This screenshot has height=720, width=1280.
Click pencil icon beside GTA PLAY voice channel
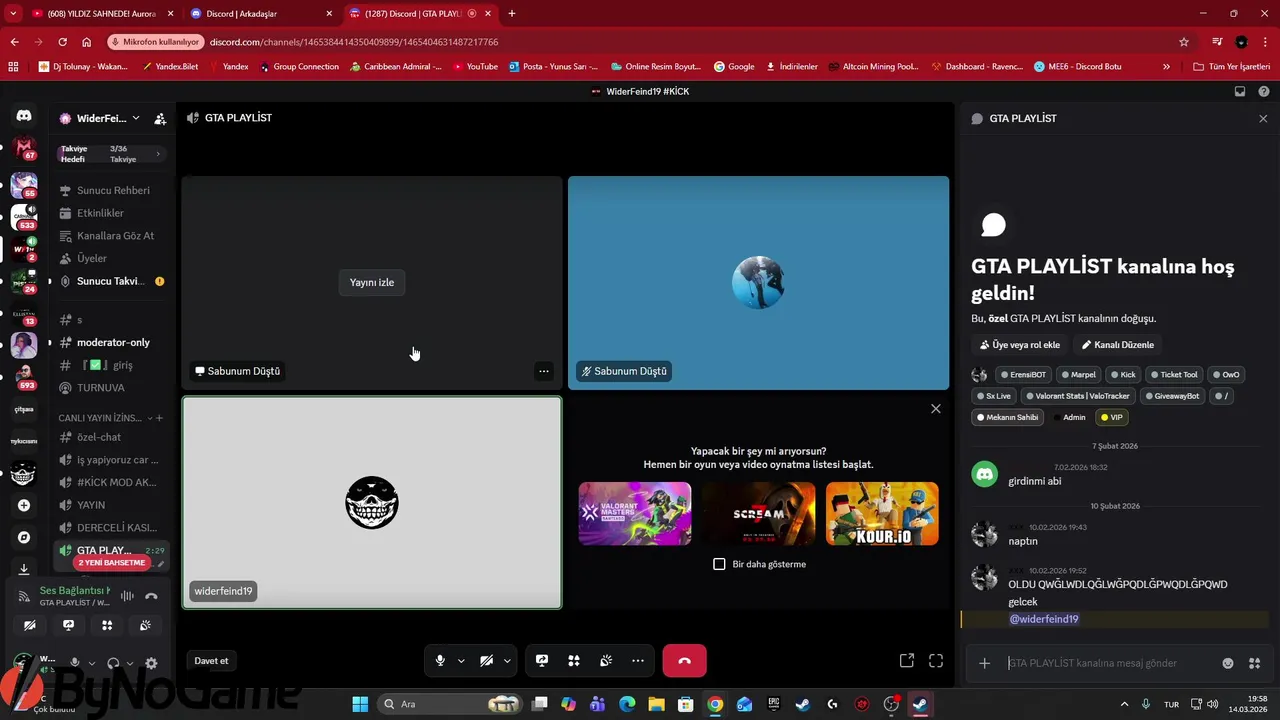point(161,564)
